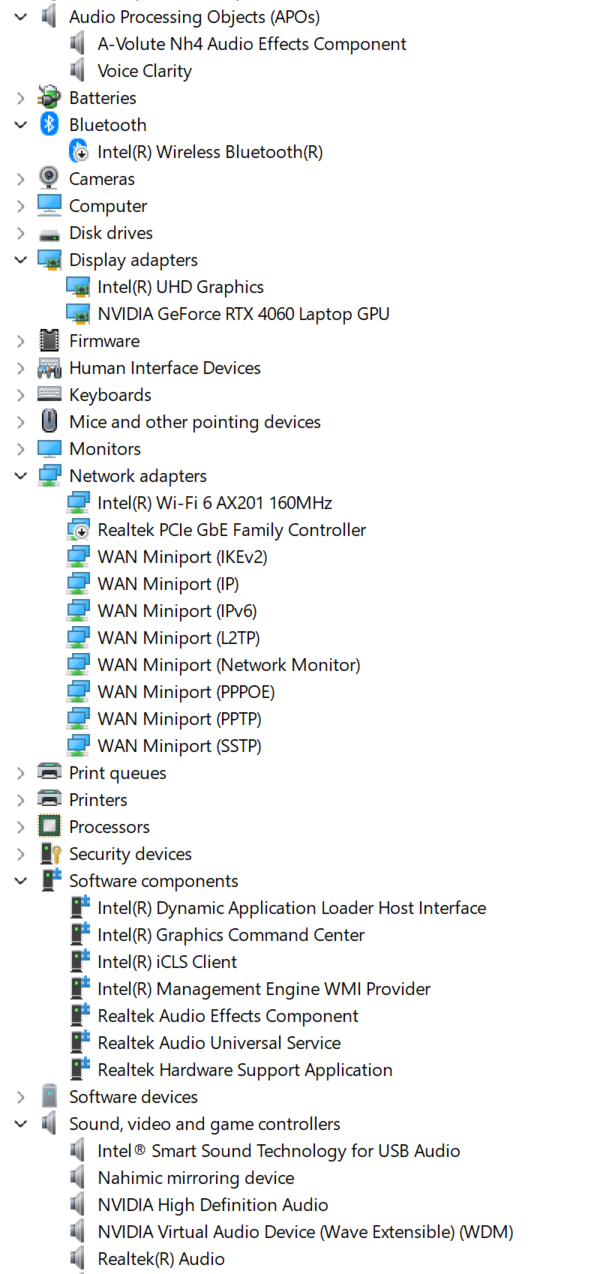Click the Batteries category icon
This screenshot has width=599, height=1274.
49,98
